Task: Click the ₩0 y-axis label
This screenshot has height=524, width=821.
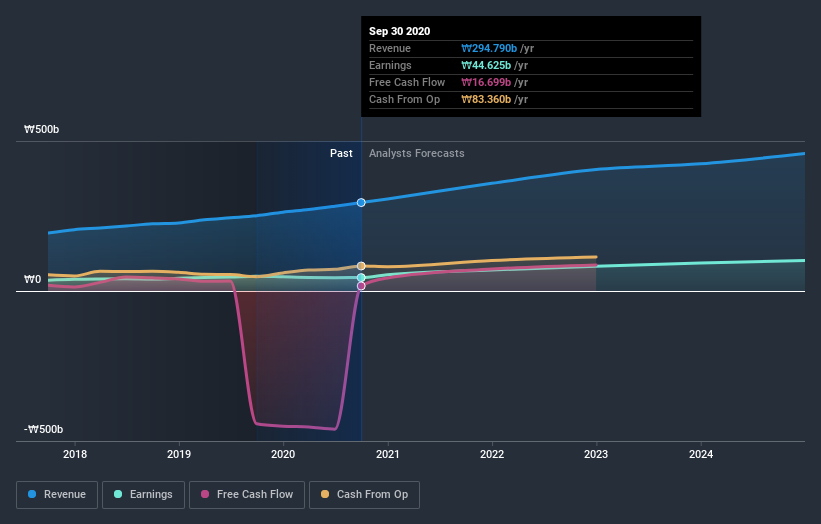Action: pos(32,280)
